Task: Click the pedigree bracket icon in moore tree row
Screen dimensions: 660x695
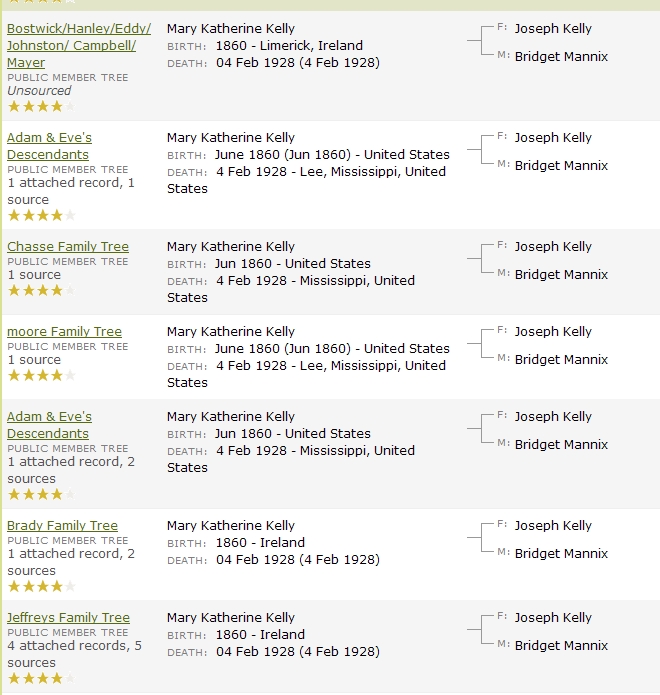Action: click(481, 345)
